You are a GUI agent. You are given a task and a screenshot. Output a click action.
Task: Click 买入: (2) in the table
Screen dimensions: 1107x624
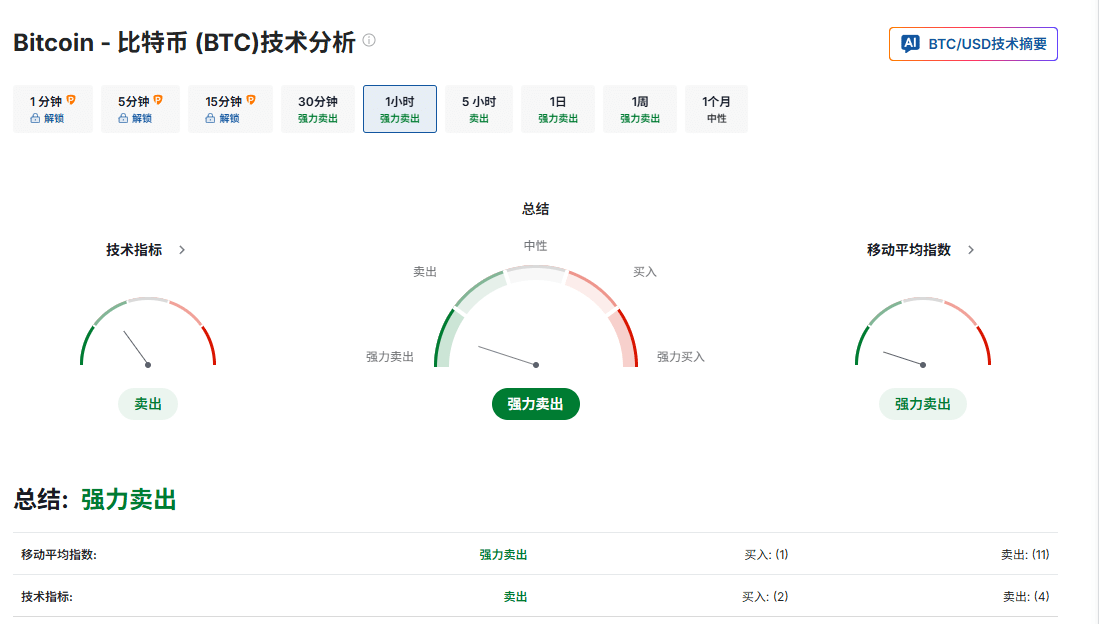[x=765, y=596]
